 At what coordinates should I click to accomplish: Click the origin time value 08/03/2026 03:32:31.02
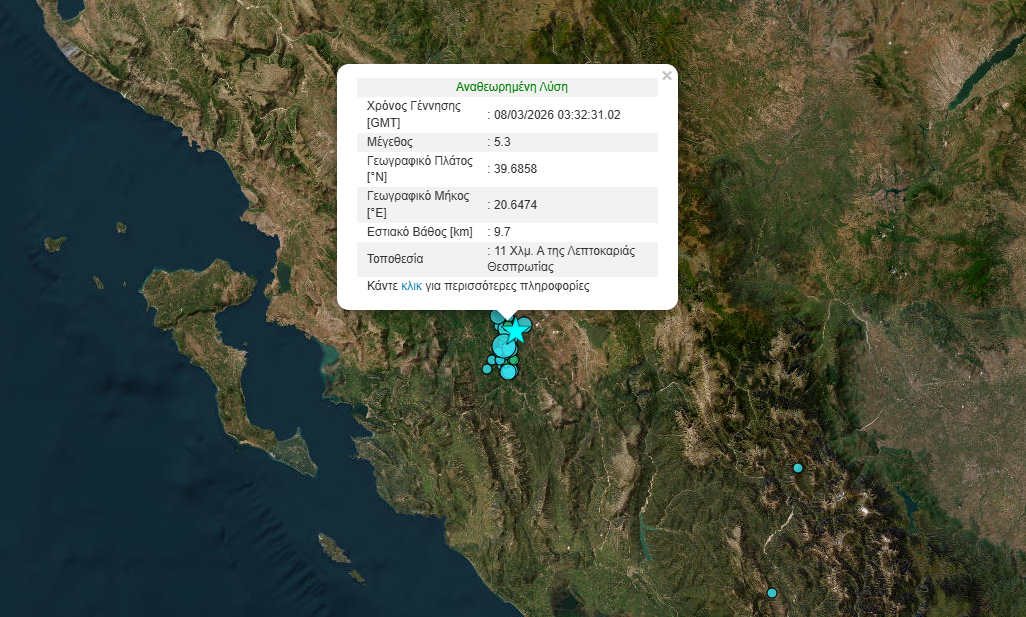[x=557, y=115]
